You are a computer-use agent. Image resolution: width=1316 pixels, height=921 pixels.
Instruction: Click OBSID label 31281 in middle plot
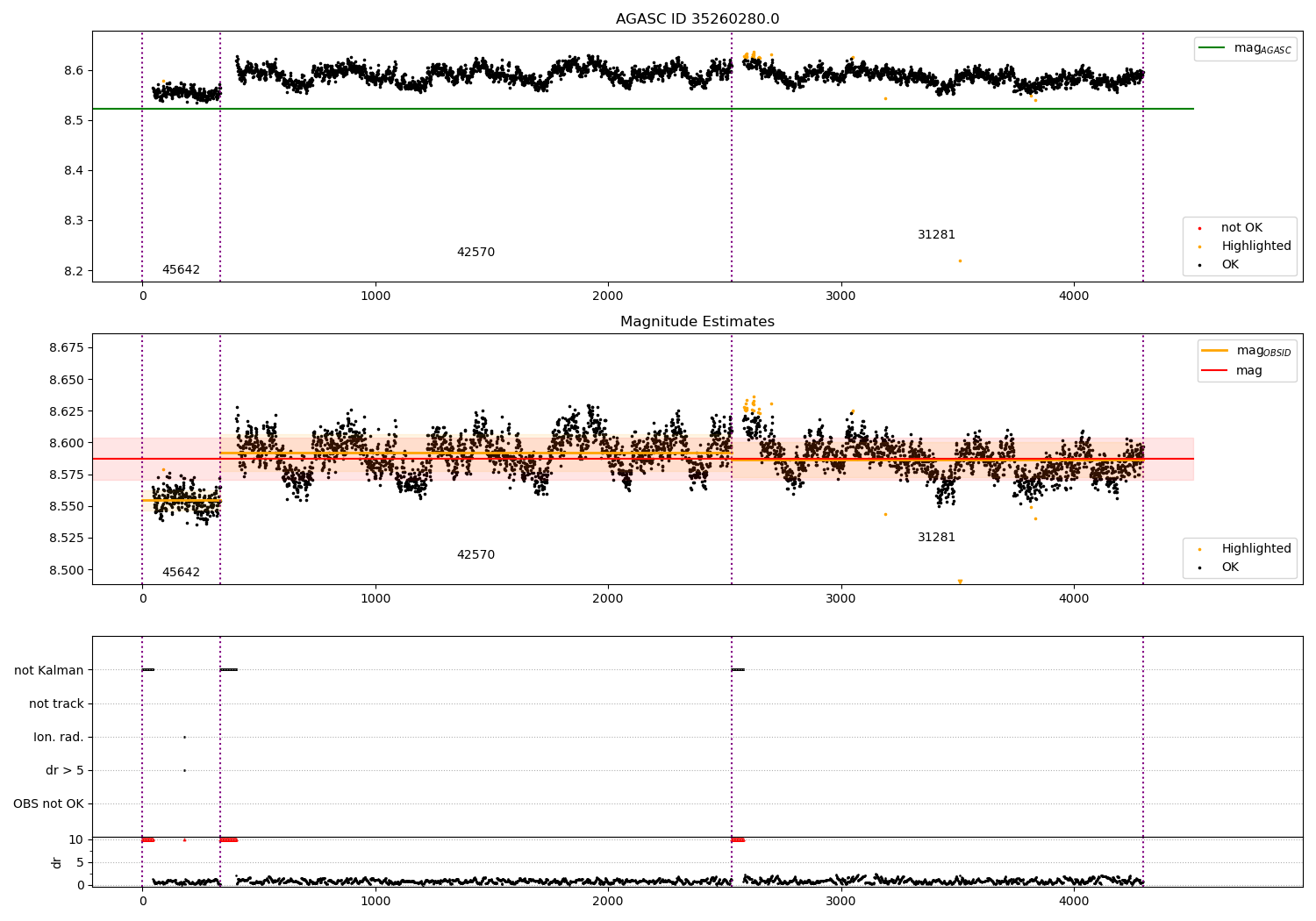click(x=936, y=538)
